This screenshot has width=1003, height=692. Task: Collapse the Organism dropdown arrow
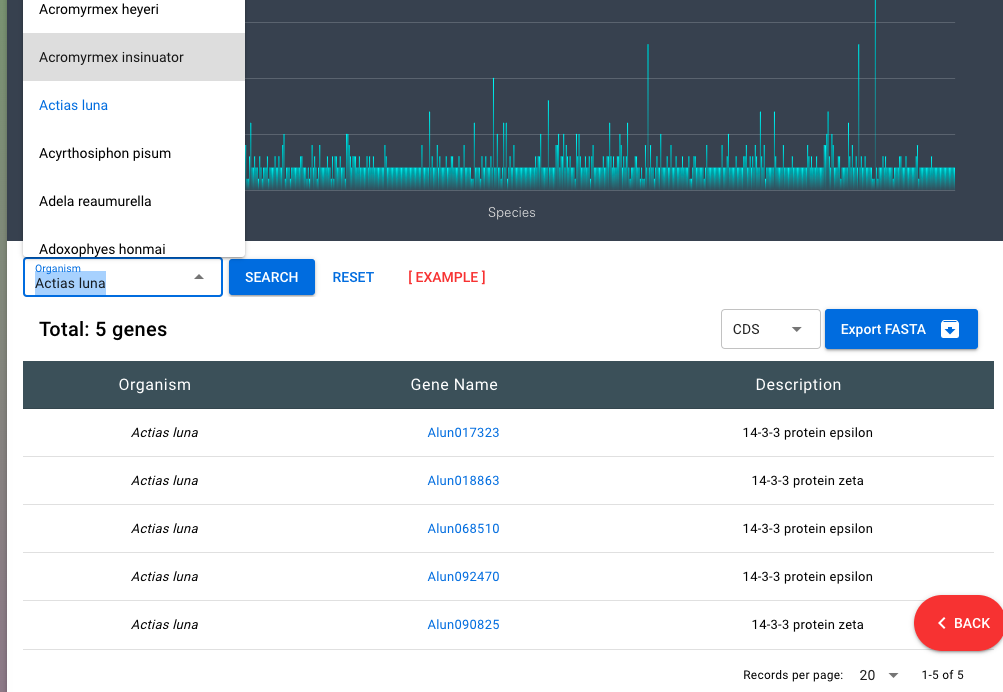pyautogui.click(x=199, y=277)
